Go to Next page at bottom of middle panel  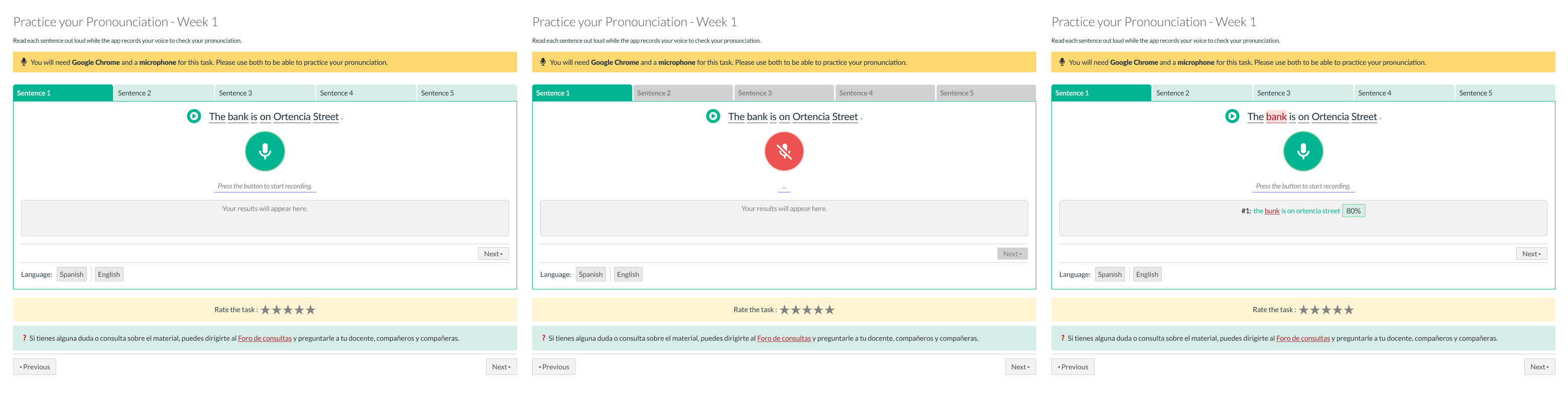pos(1021,367)
